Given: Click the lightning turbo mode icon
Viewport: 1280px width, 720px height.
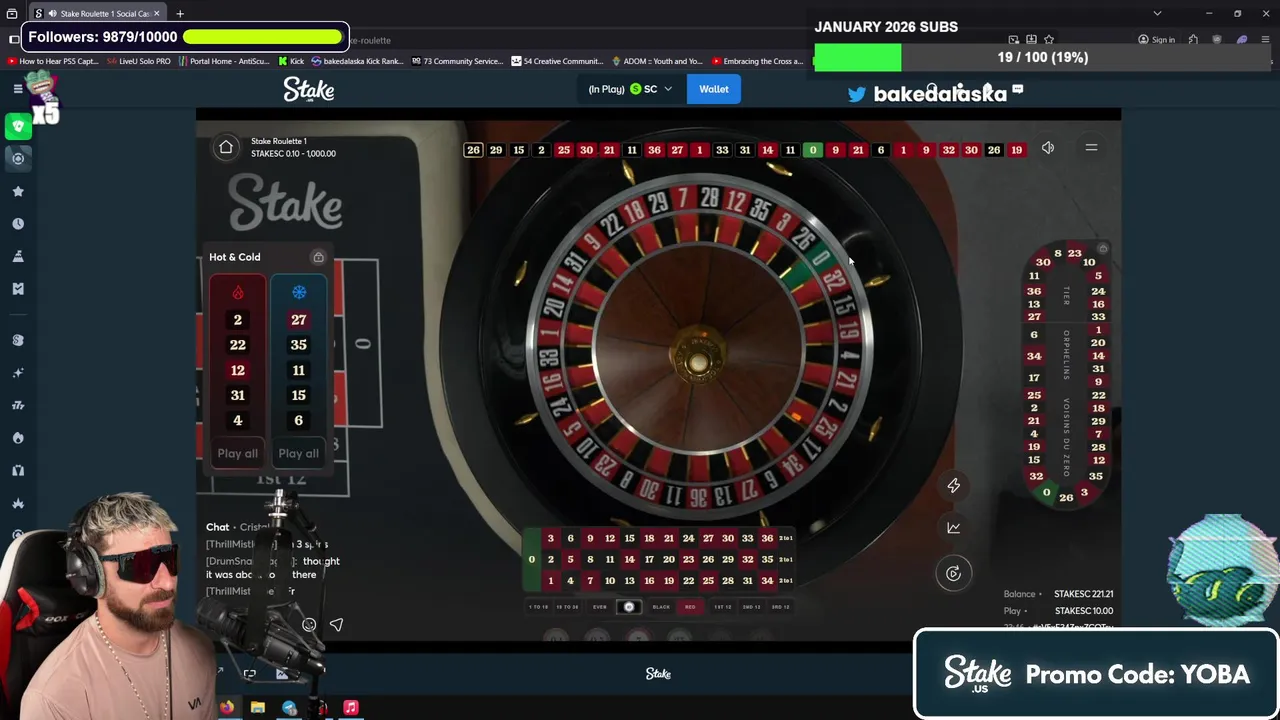Looking at the screenshot, I should [954, 486].
